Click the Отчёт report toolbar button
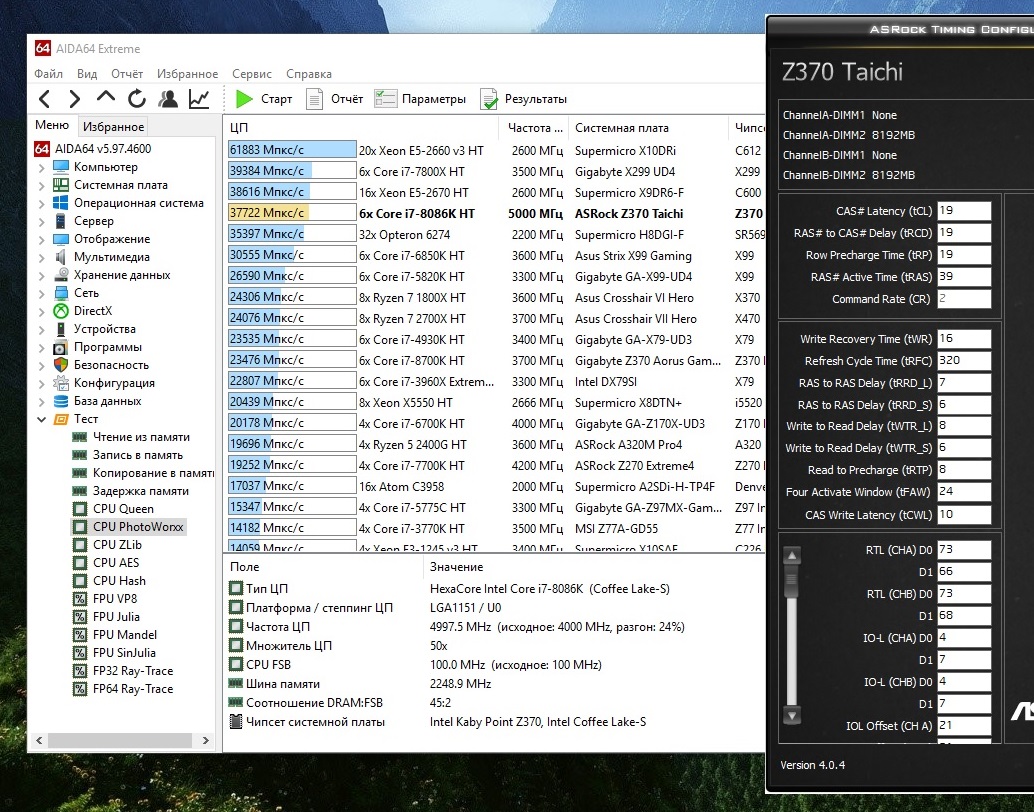 point(334,99)
